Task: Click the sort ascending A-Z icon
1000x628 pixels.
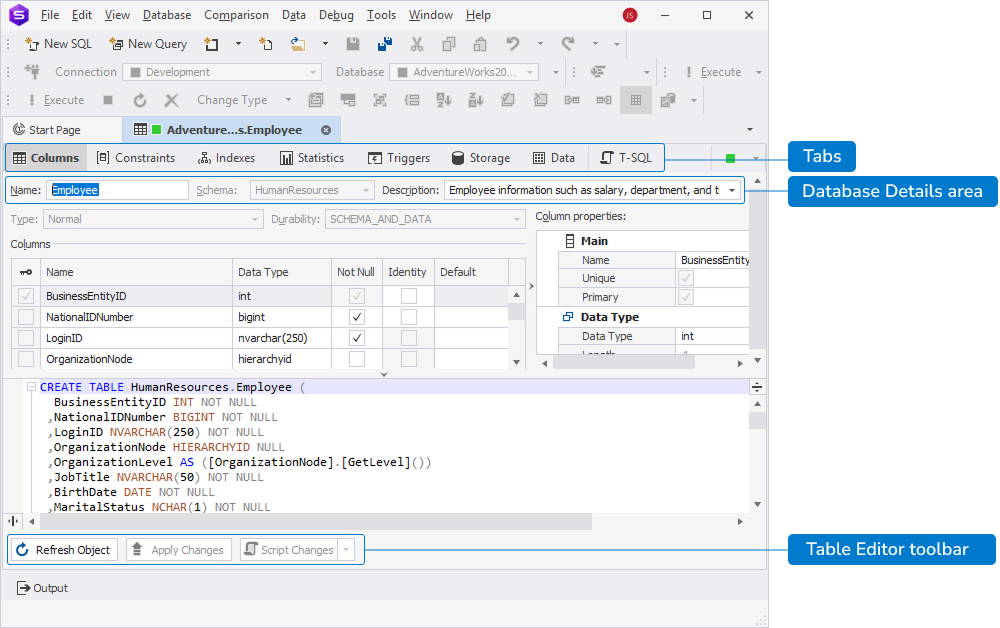Action: coord(444,100)
